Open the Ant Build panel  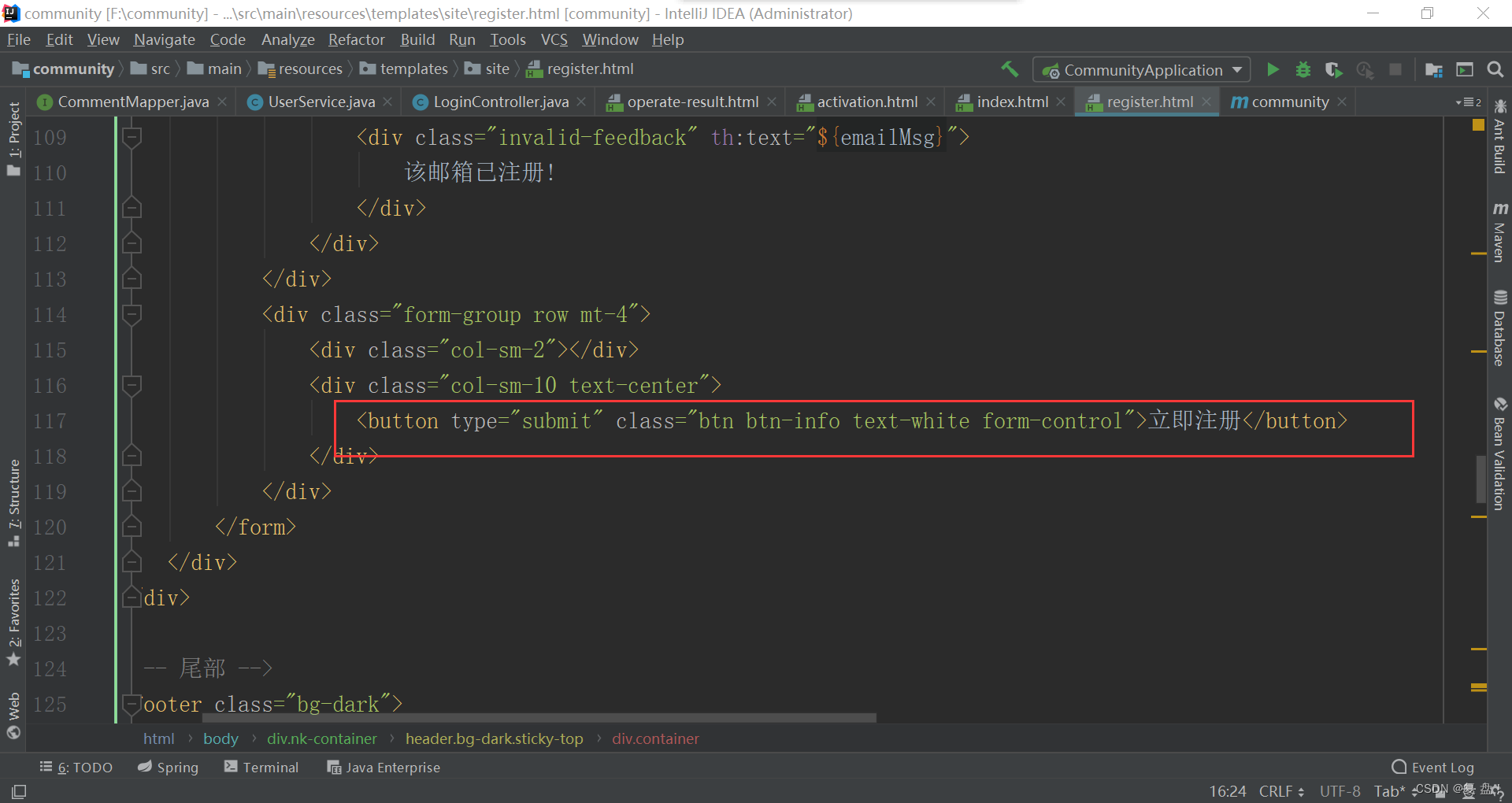point(1499,137)
